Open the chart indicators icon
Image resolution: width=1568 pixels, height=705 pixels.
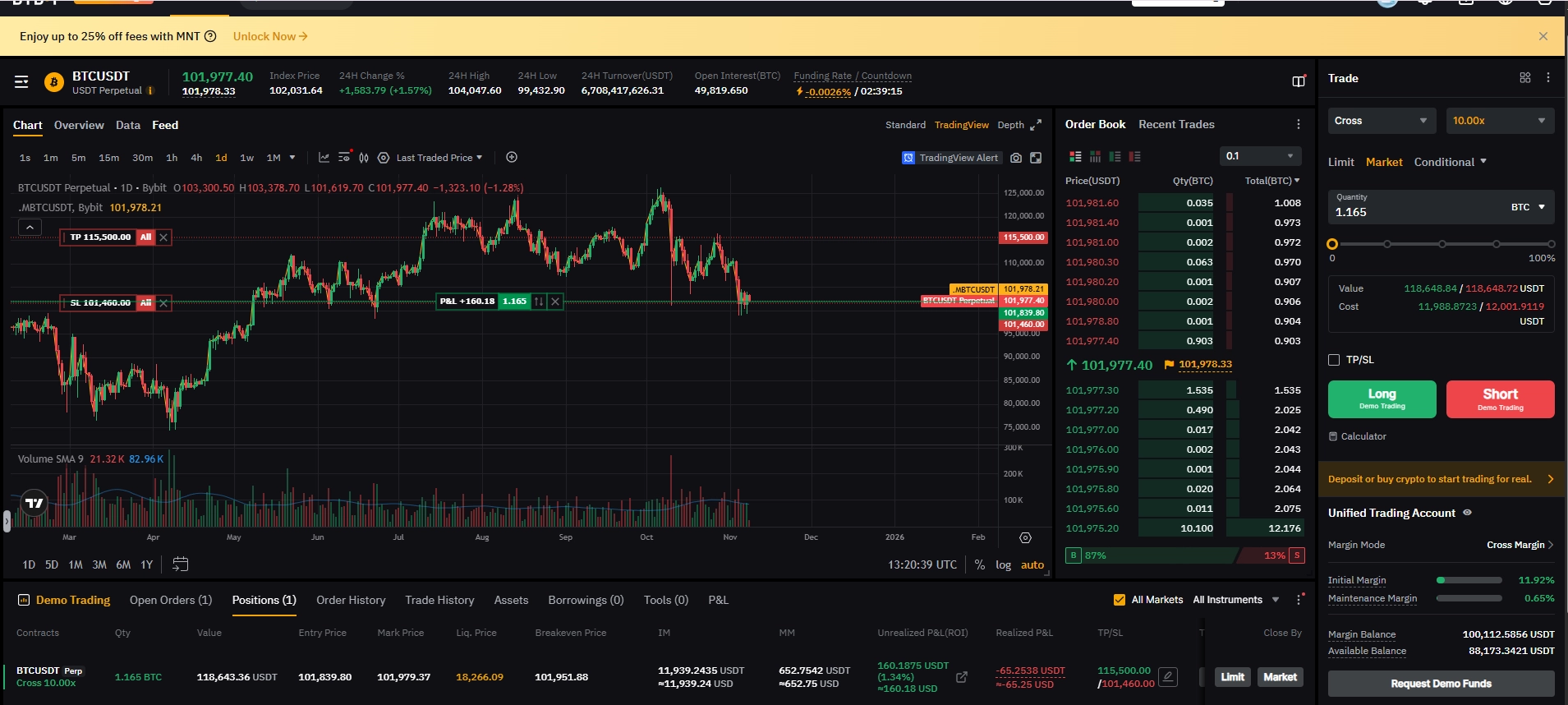[x=324, y=158]
